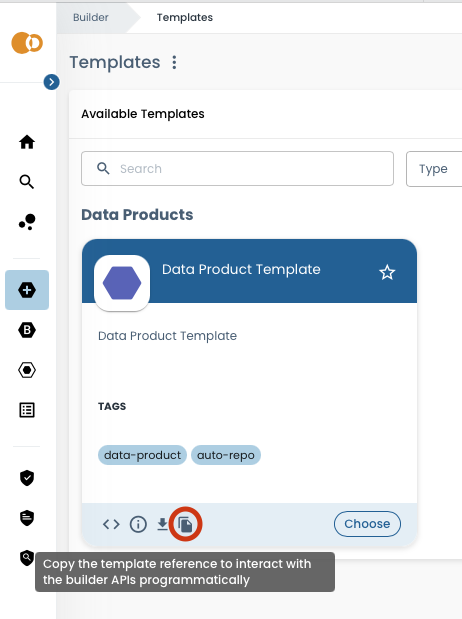
Task: Click the TAGS label on the card
Action: 112,406
